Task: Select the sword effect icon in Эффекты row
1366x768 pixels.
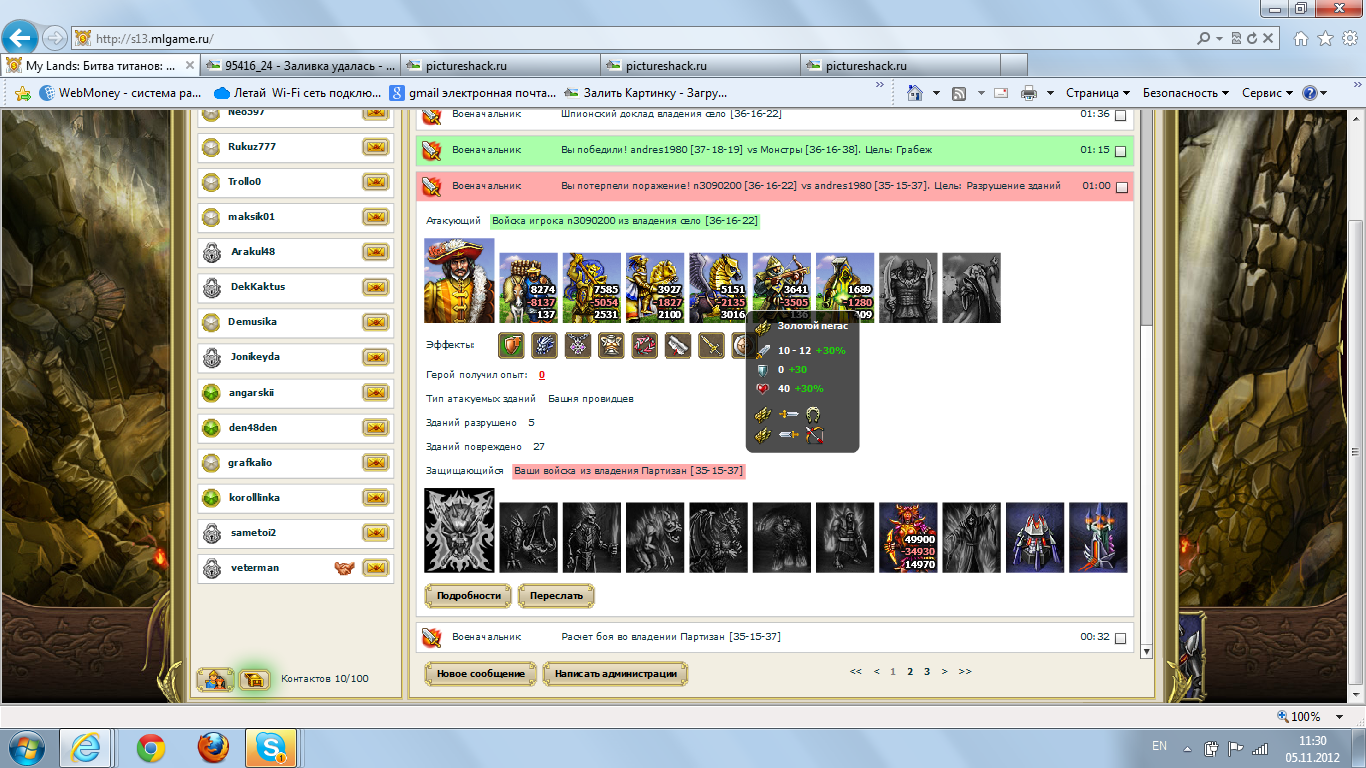Action: pyautogui.click(x=711, y=346)
